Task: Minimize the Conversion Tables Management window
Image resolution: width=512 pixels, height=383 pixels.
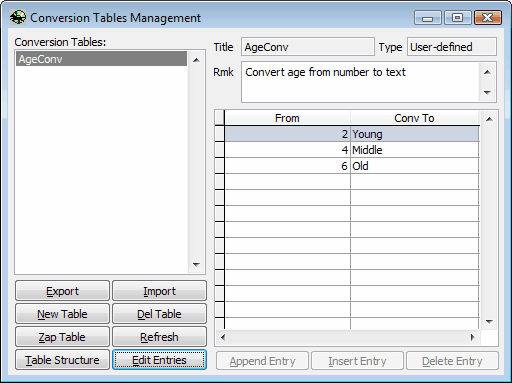Action: pos(428,17)
